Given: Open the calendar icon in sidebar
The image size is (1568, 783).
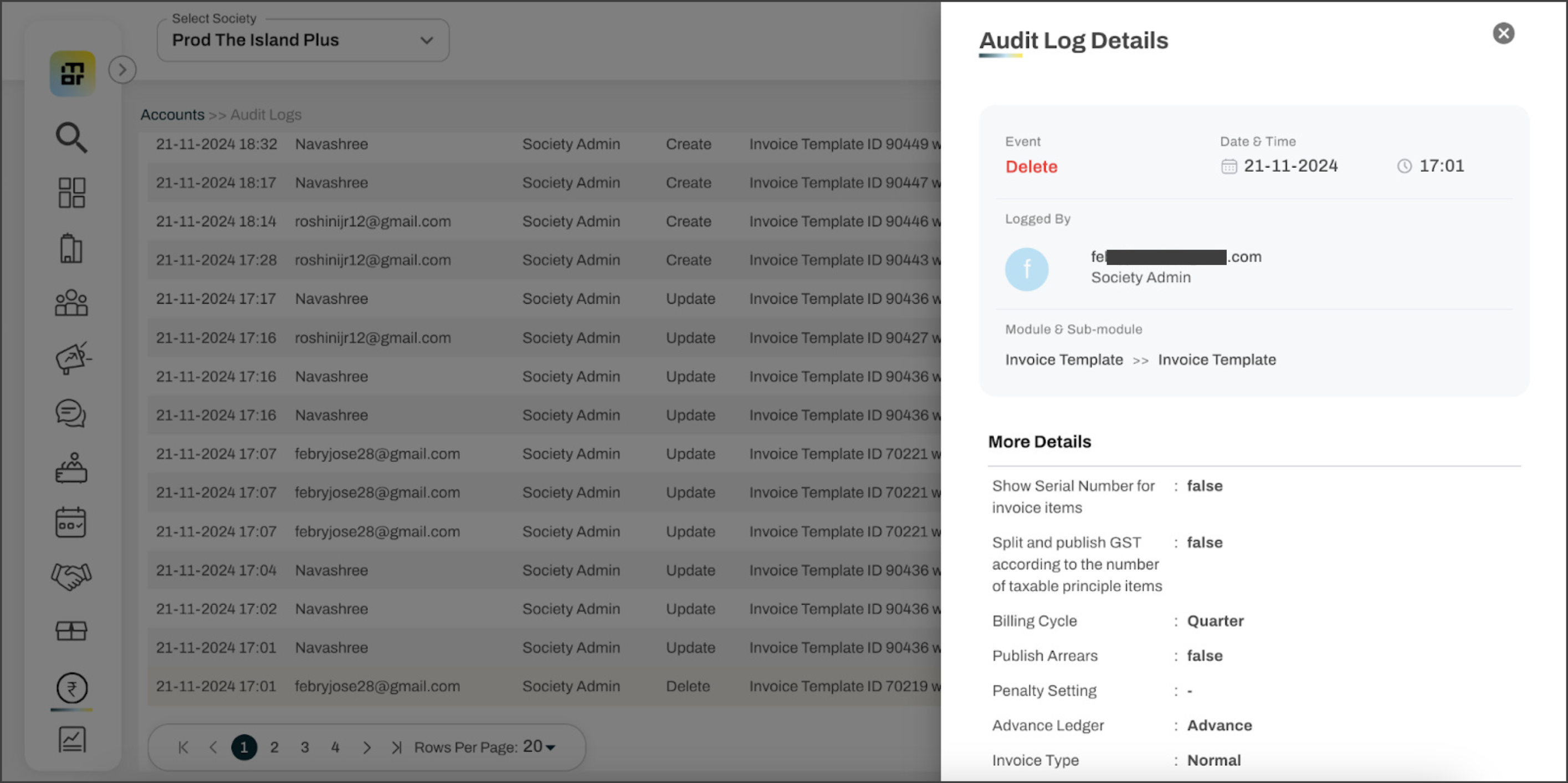Looking at the screenshot, I should (71, 523).
